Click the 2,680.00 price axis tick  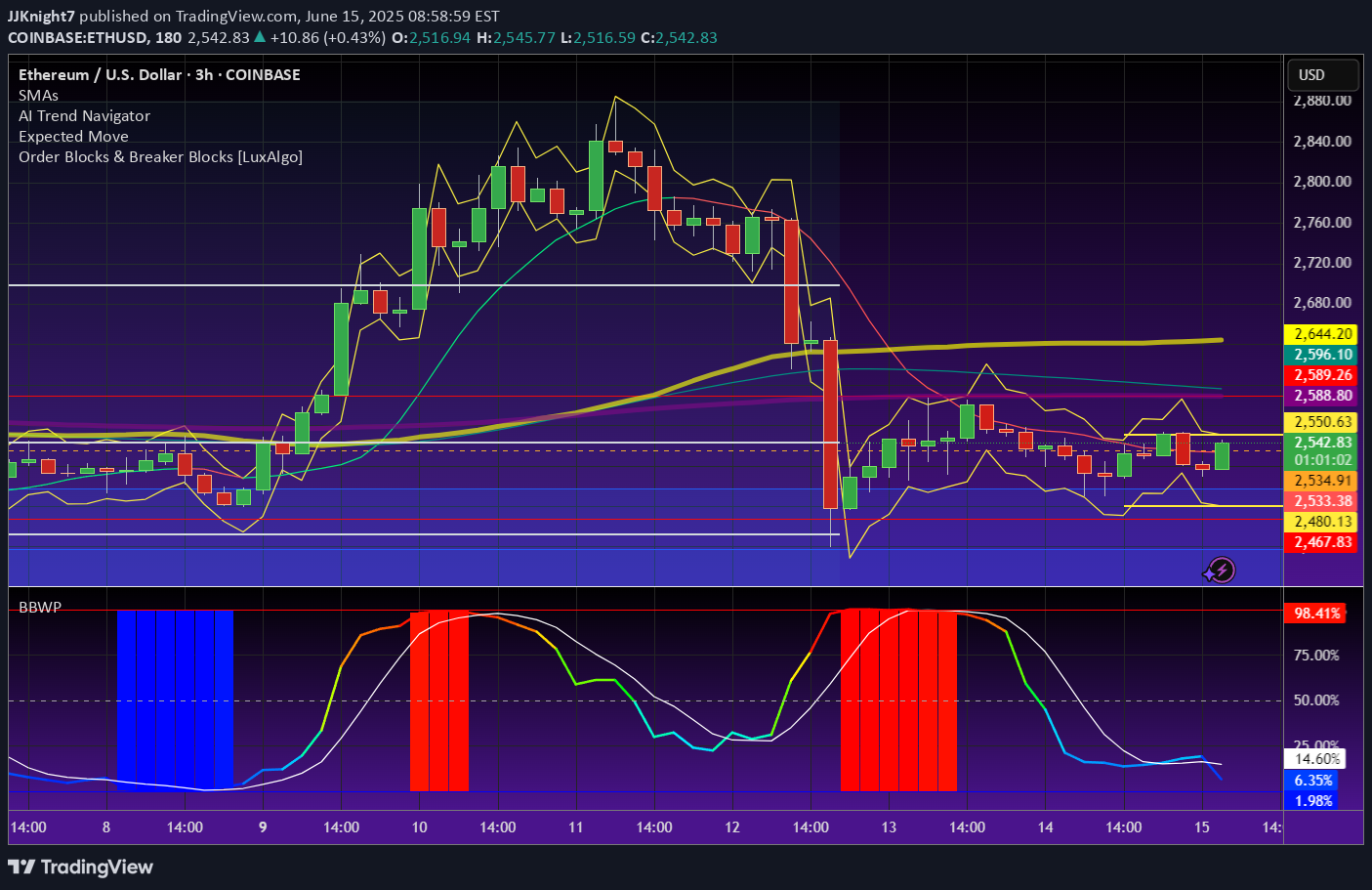click(x=1322, y=303)
